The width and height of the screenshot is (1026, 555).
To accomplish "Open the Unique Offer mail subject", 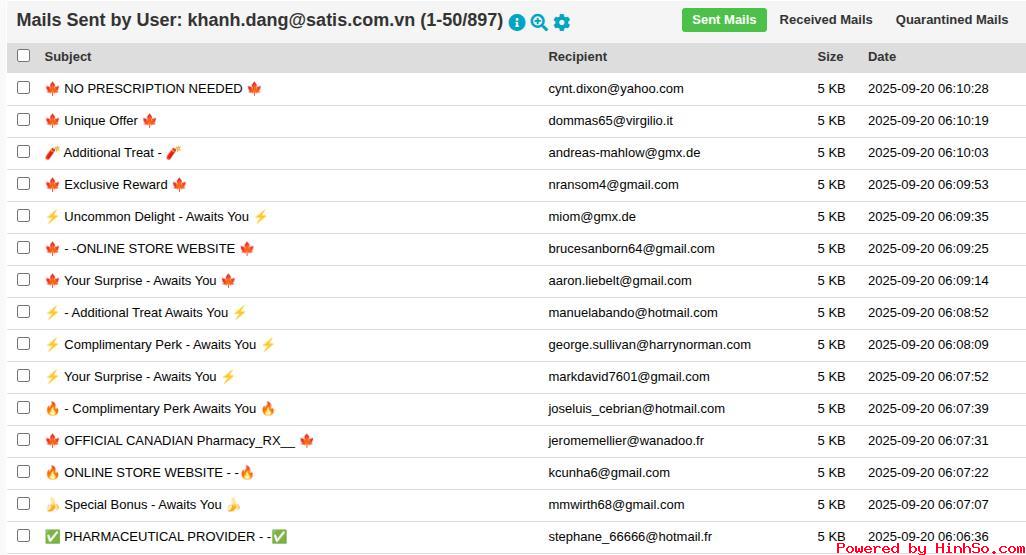I will pos(101,121).
